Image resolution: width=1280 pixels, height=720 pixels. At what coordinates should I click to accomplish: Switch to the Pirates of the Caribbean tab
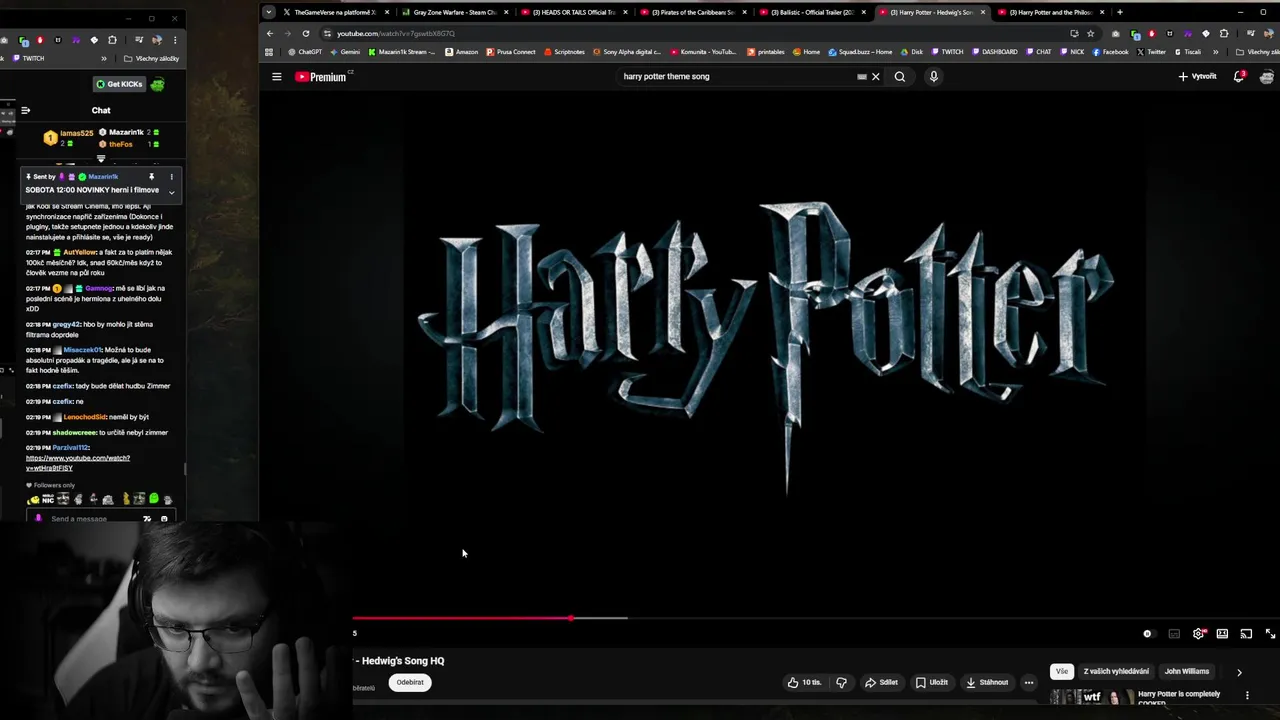[x=693, y=12]
